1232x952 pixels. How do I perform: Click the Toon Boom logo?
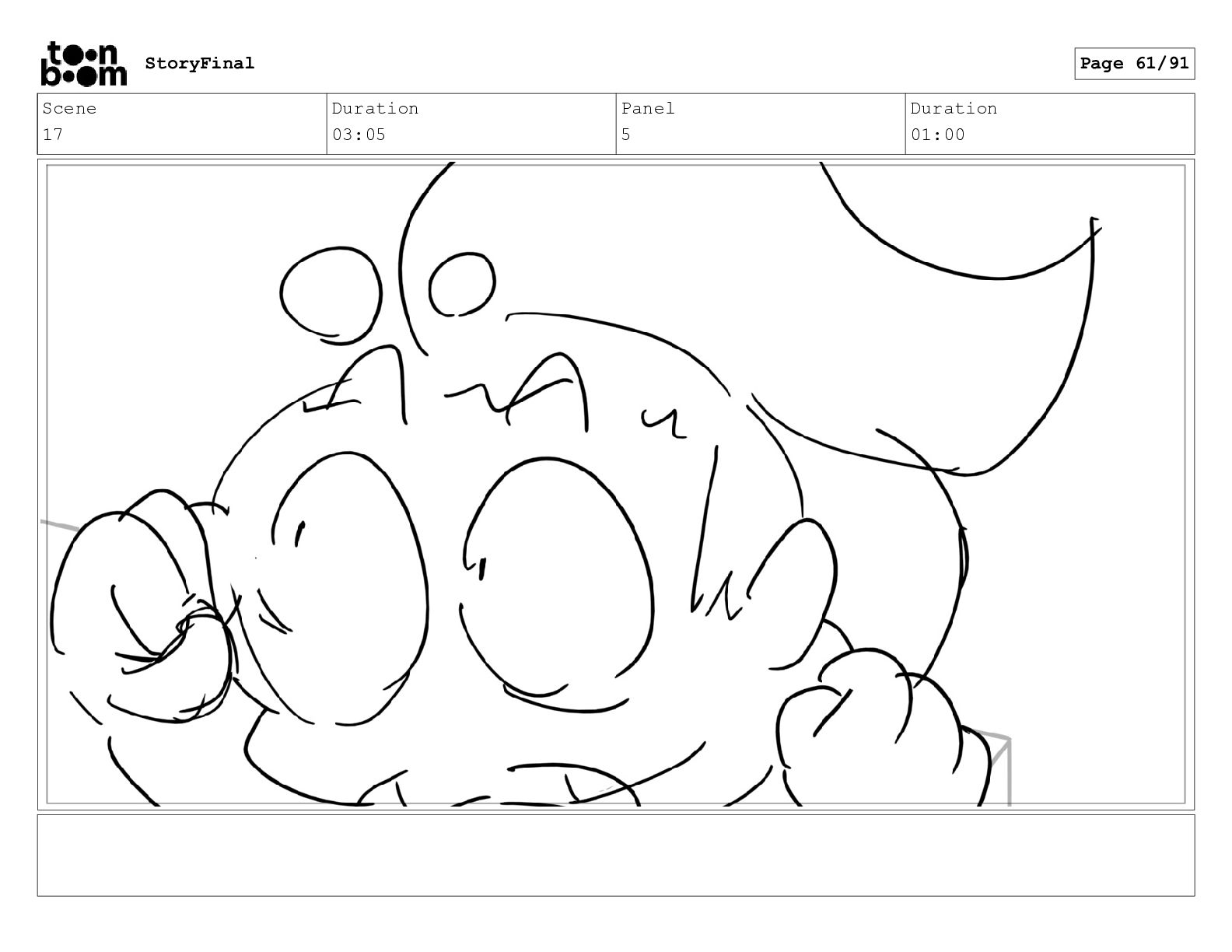point(83,64)
